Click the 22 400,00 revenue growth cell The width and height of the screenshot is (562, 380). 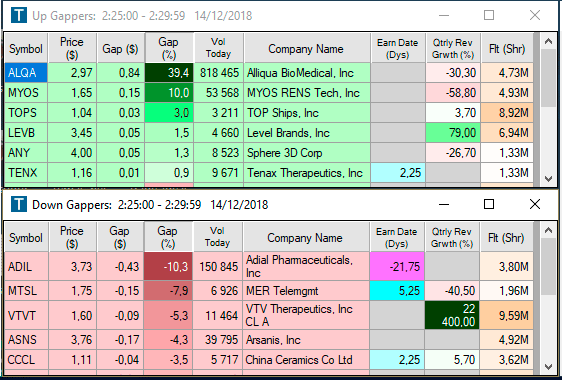(452, 315)
